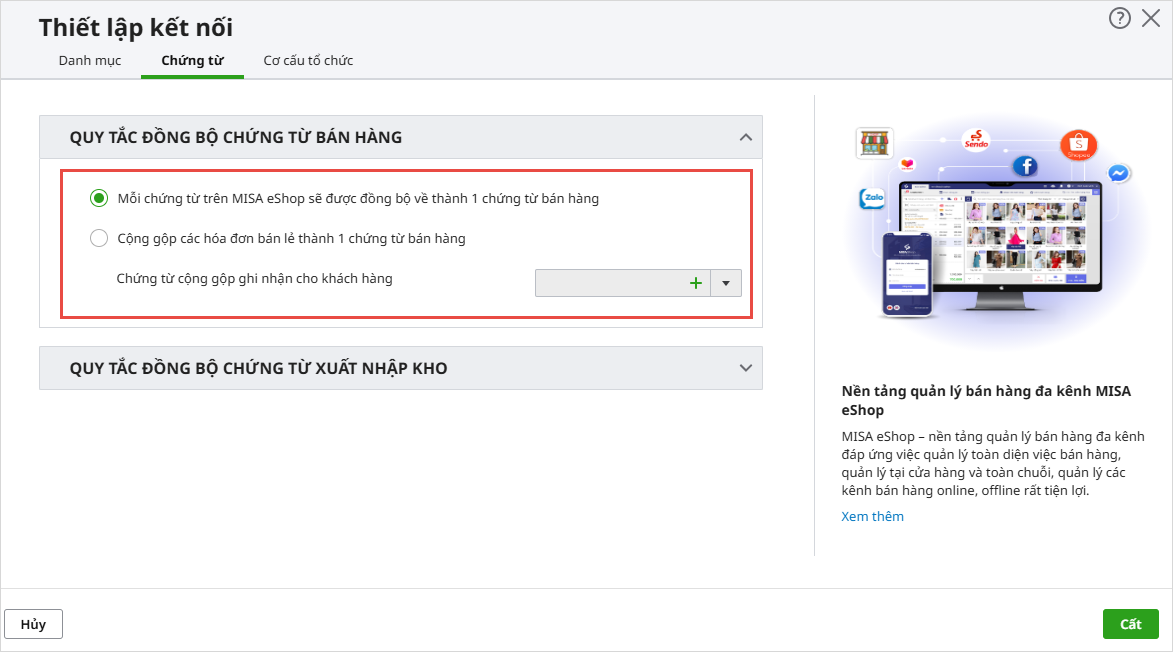The image size is (1173, 652).
Task: Click the Chứng từ tab
Action: coord(192,61)
